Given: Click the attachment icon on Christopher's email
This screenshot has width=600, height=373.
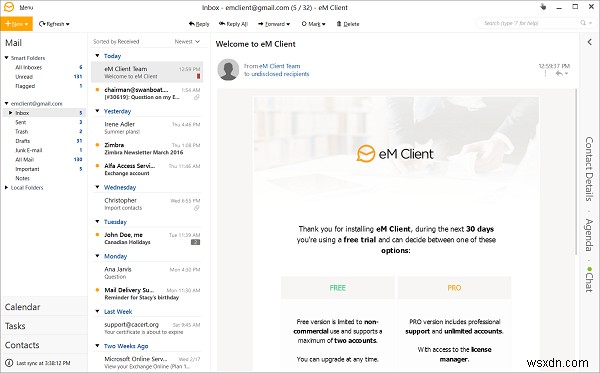Looking at the screenshot, I should coord(197,208).
